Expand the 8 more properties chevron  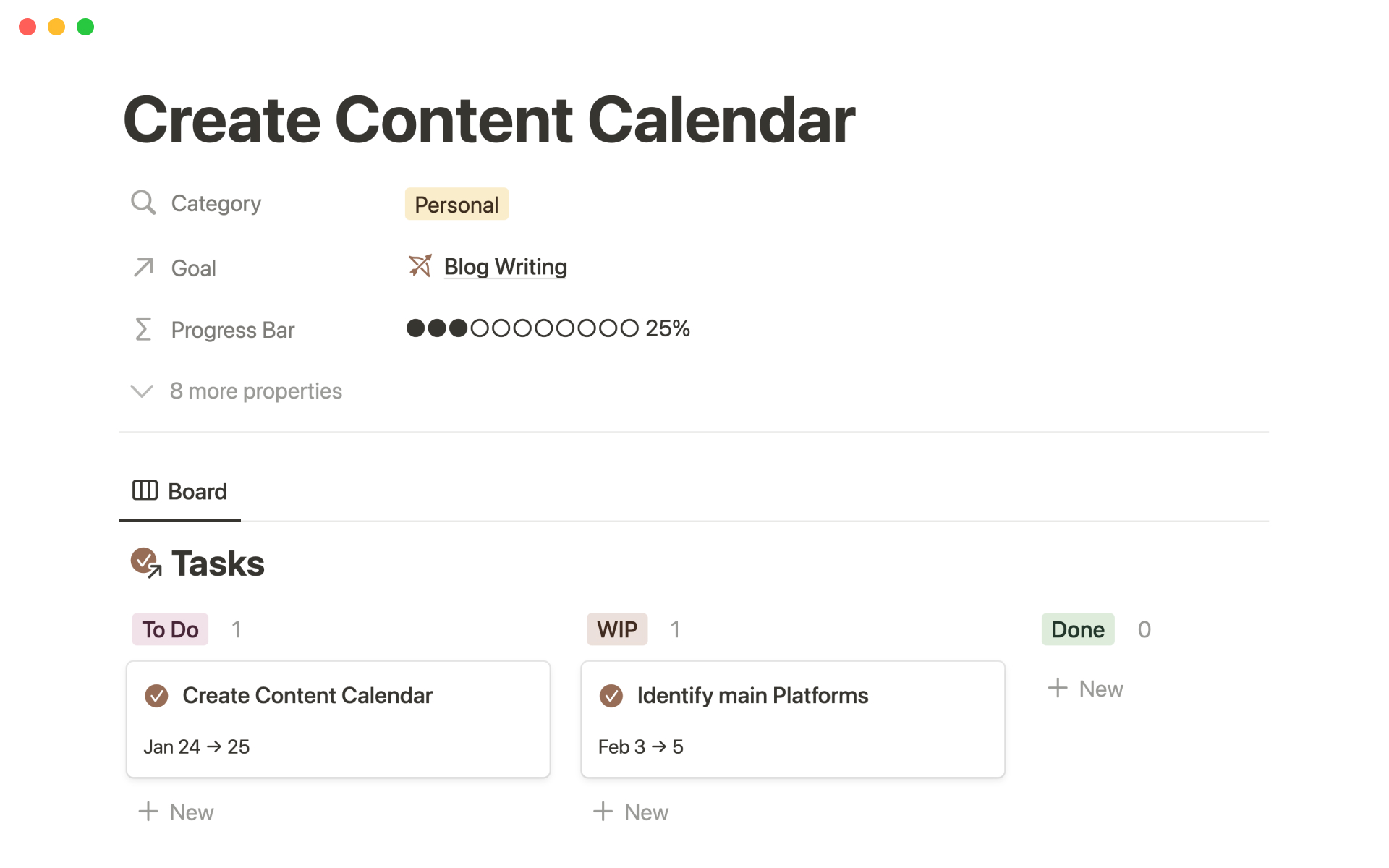click(142, 391)
